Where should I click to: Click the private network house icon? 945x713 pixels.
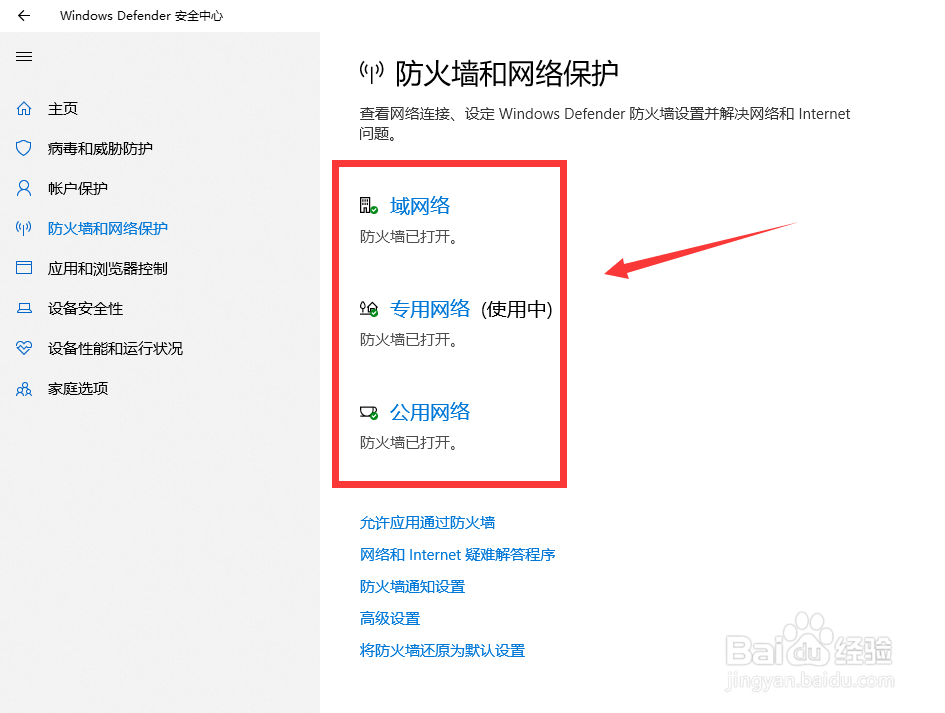(369, 309)
